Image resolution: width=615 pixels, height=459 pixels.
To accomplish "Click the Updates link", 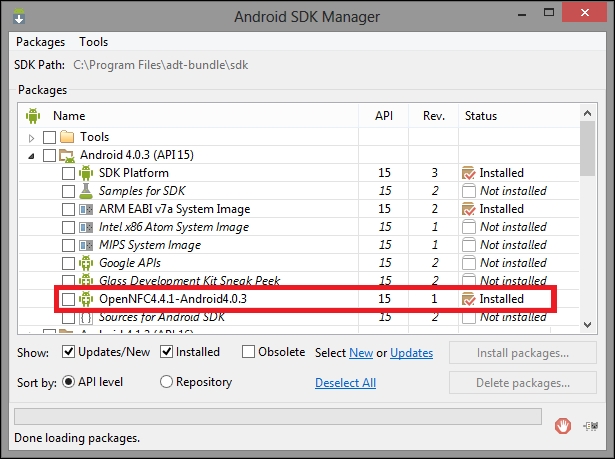I will click(x=411, y=353).
